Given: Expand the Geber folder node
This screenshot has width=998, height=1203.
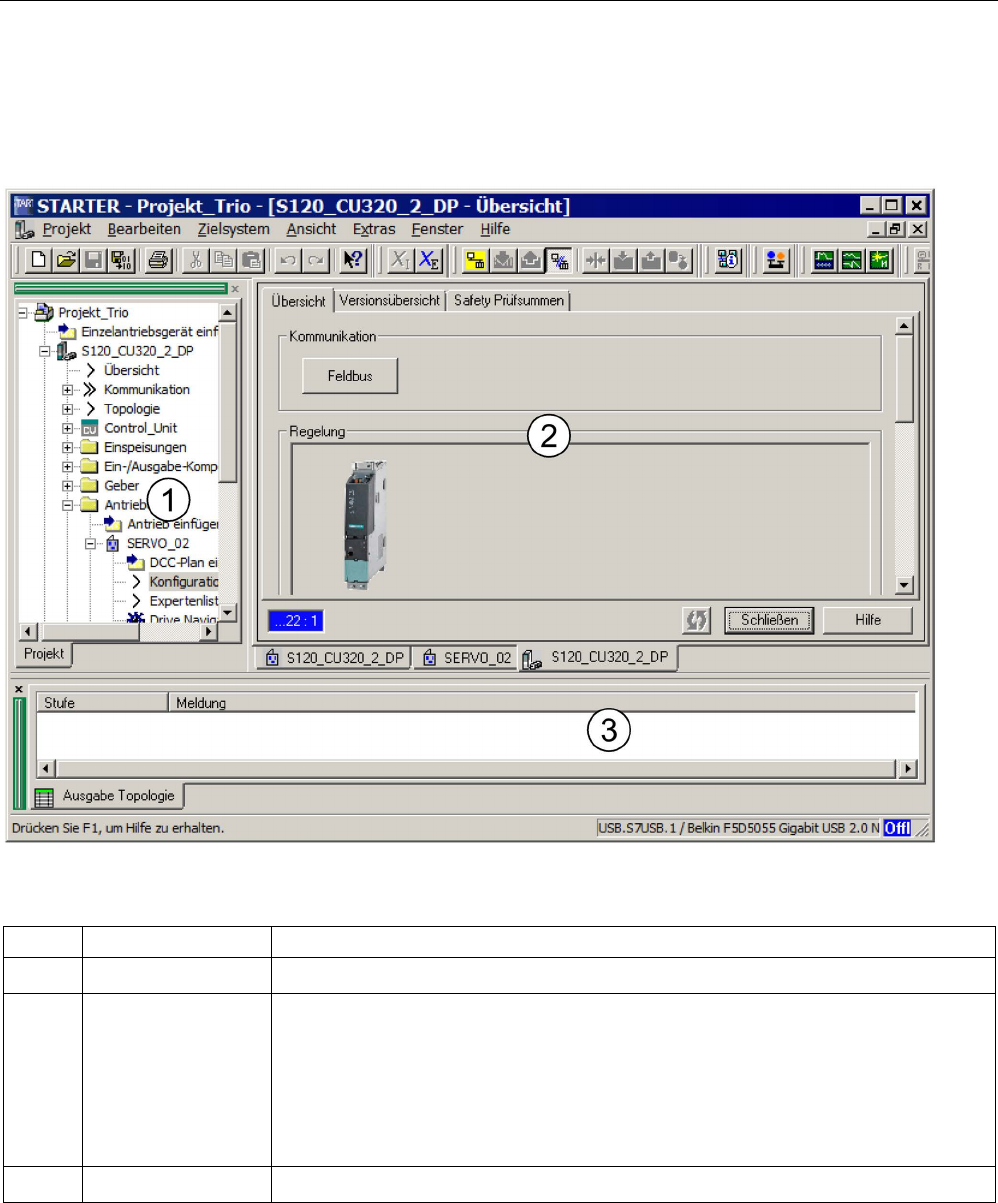Looking at the screenshot, I should coord(67,486).
